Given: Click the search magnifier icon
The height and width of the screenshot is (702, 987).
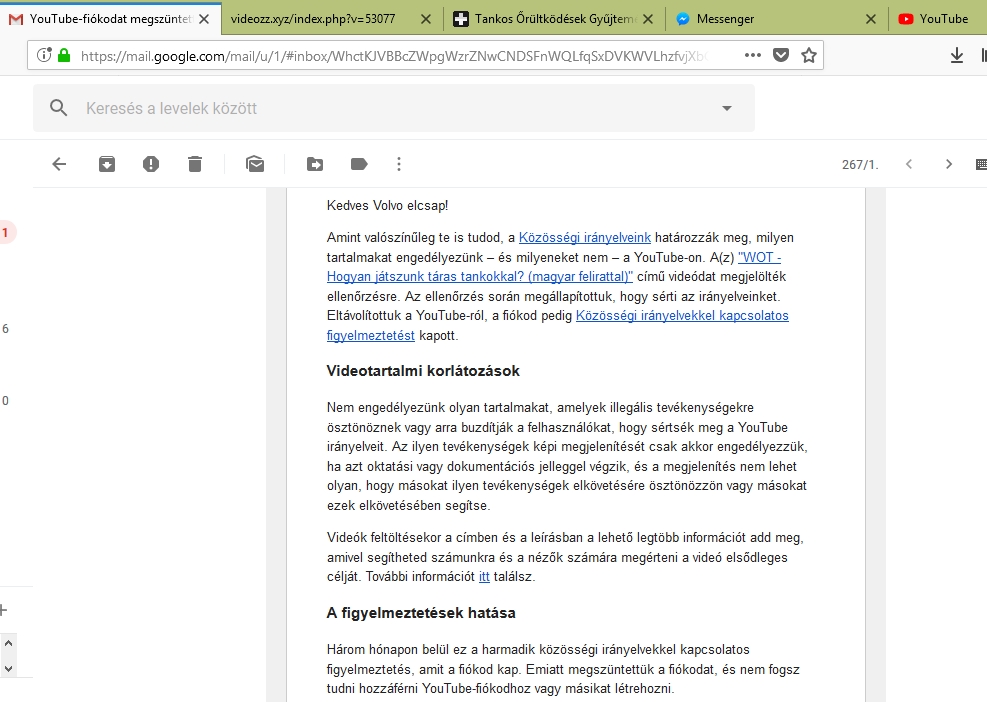Looking at the screenshot, I should (x=59, y=108).
